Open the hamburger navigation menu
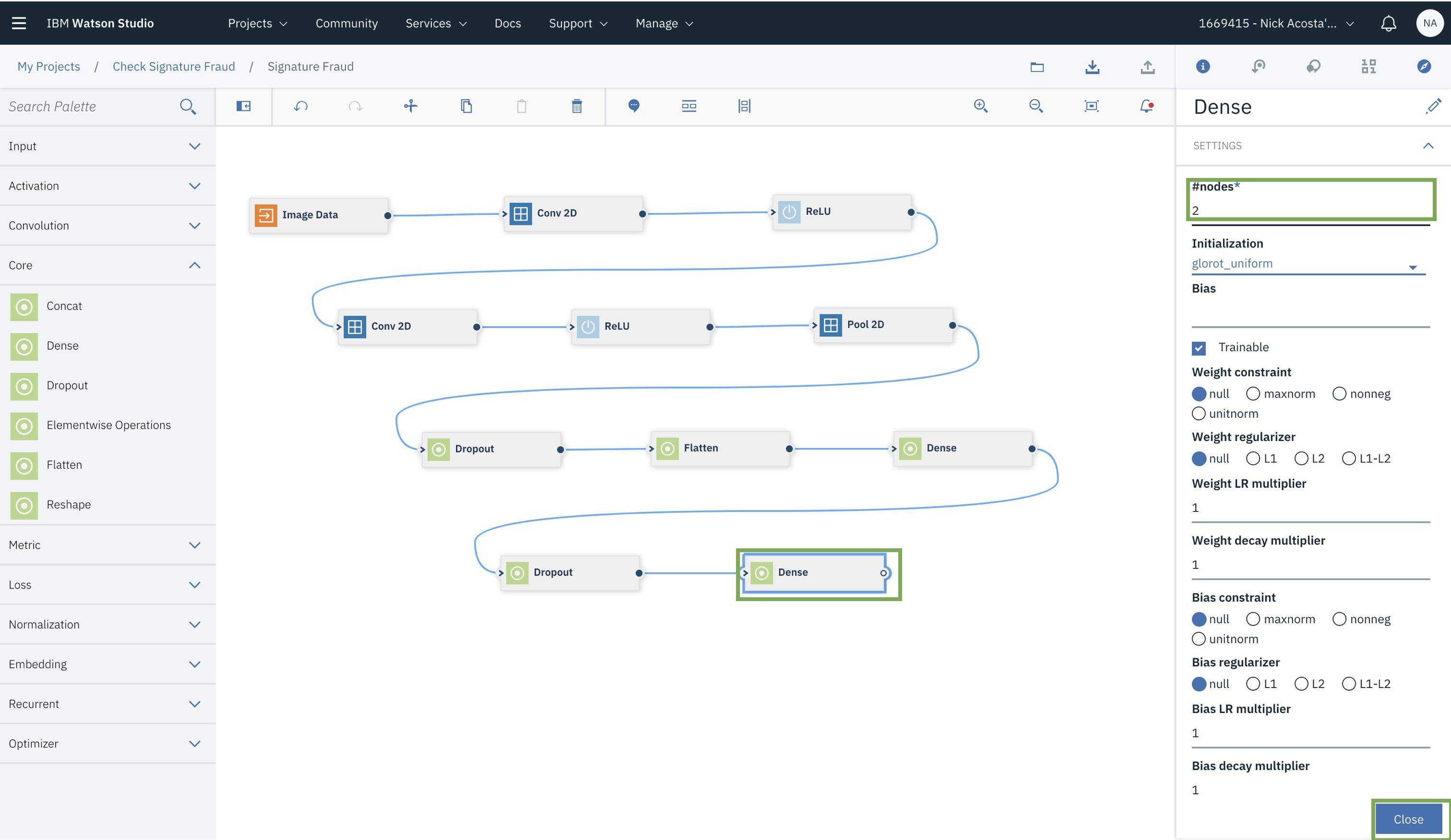Image resolution: width=1451 pixels, height=840 pixels. (19, 23)
